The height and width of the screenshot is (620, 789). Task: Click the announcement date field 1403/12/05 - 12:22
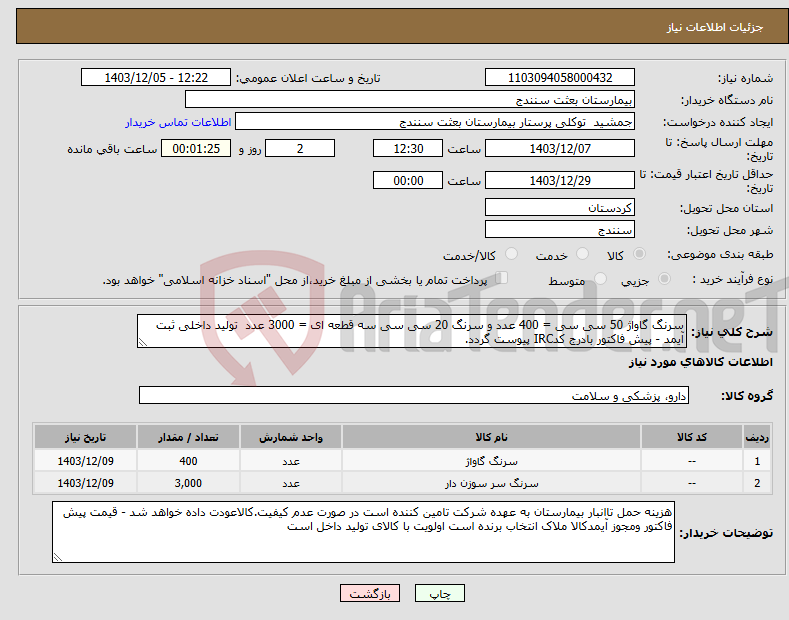[x=155, y=78]
